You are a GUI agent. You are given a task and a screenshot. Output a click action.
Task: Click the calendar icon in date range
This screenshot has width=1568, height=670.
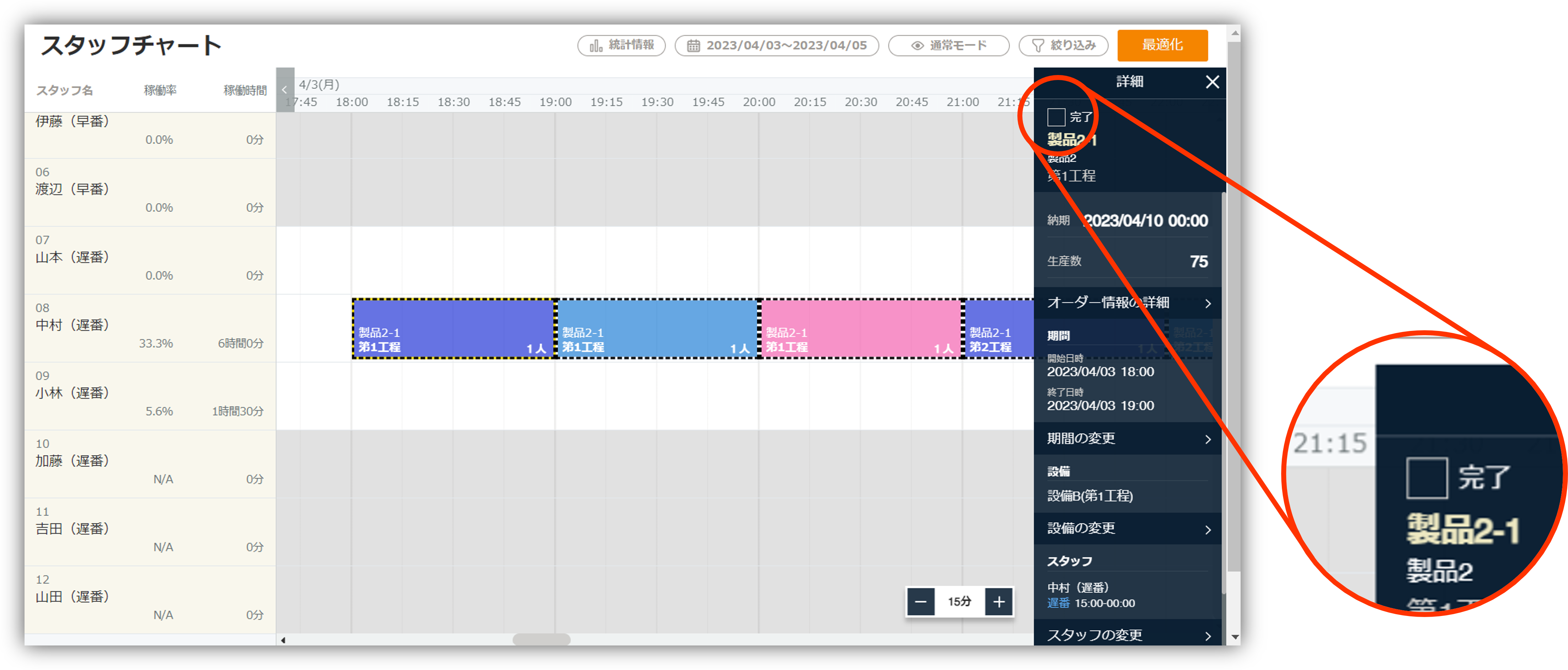click(693, 45)
